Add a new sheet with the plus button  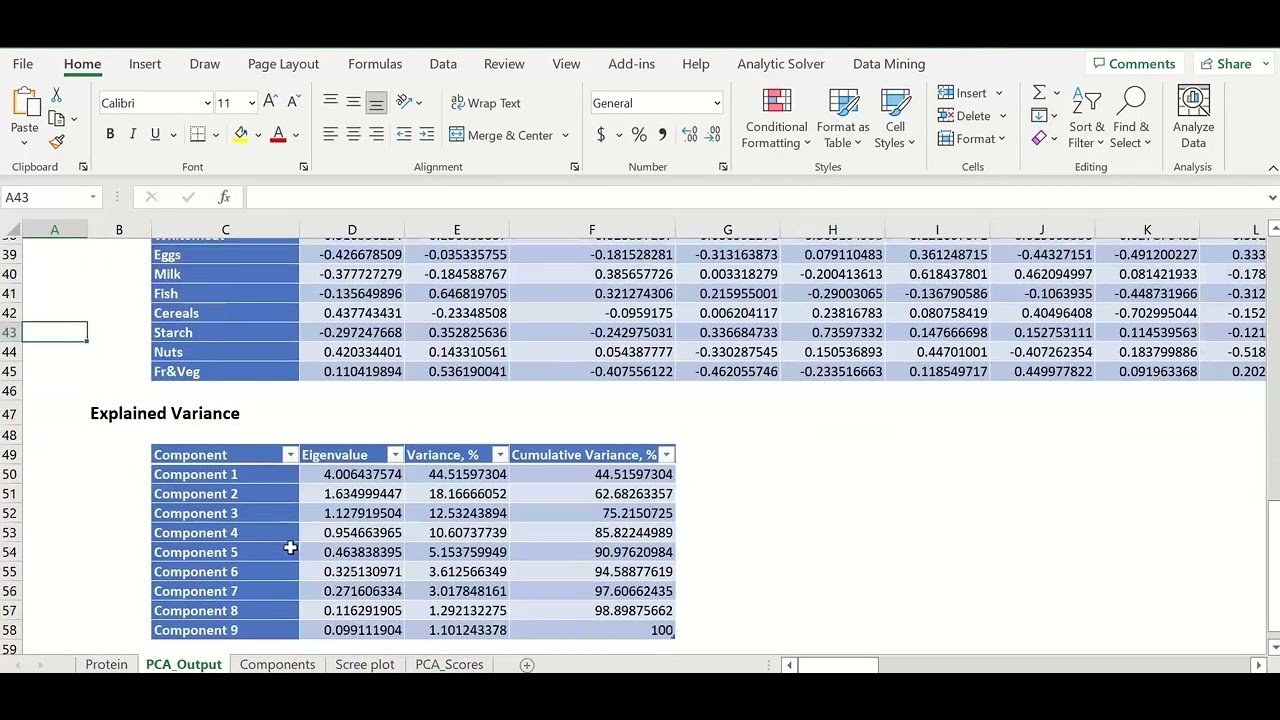tap(527, 665)
